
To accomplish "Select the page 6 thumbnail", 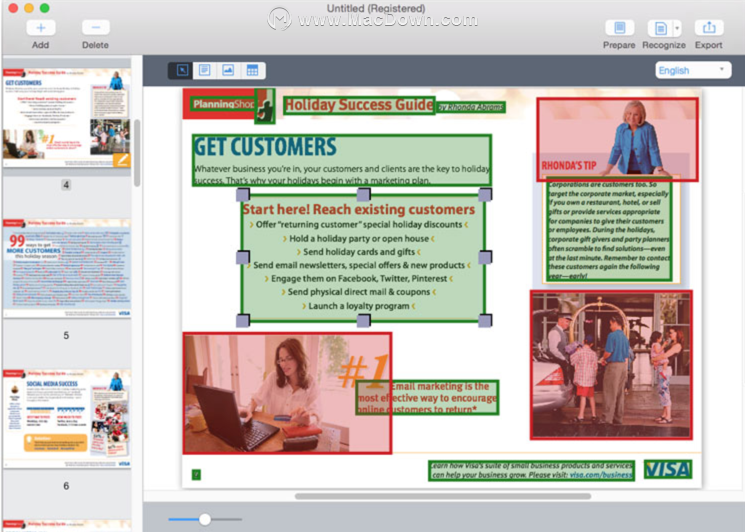I will (67, 418).
